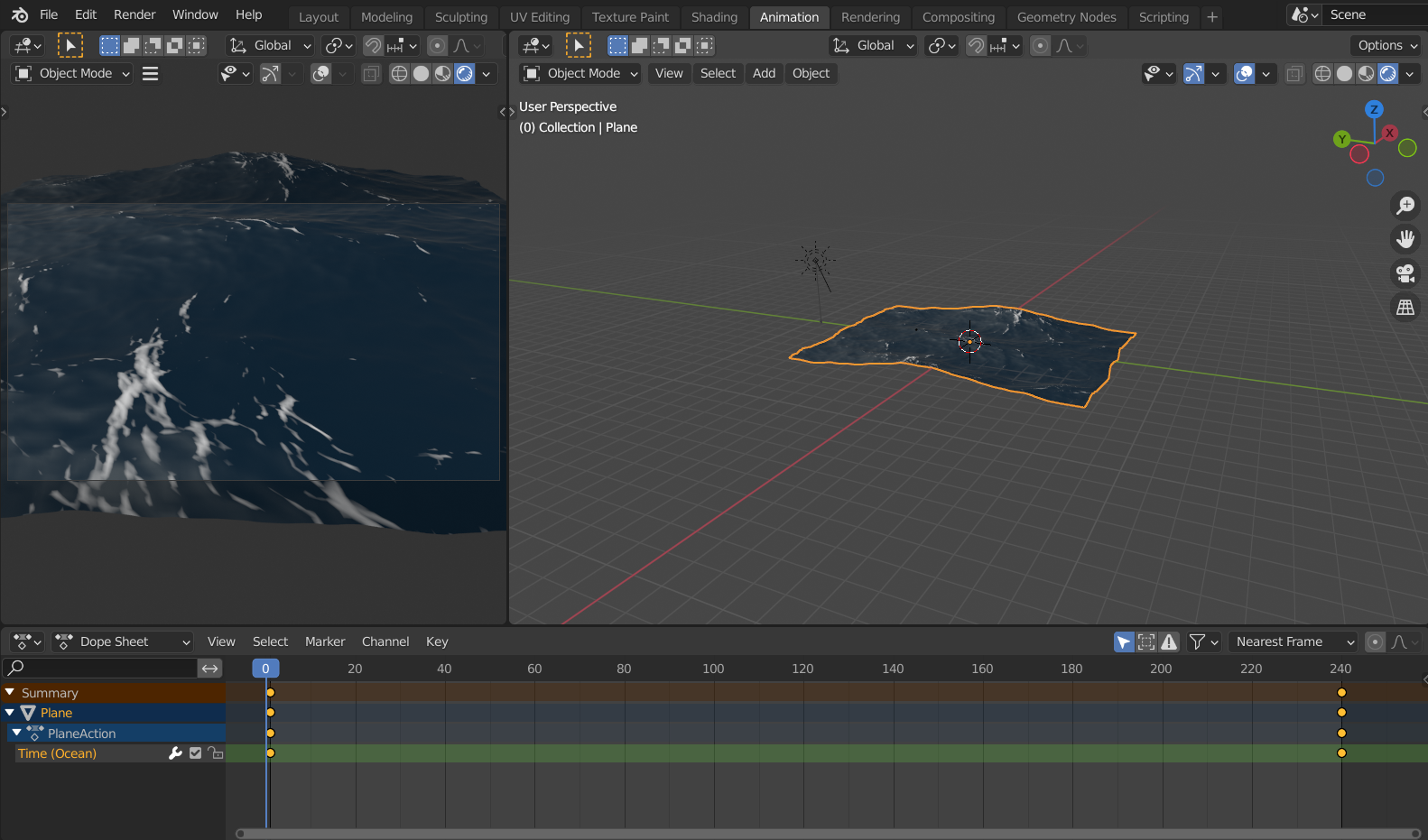Screen dimensions: 1428x840
Task: Click the Blender logo icon
Action: point(20,14)
